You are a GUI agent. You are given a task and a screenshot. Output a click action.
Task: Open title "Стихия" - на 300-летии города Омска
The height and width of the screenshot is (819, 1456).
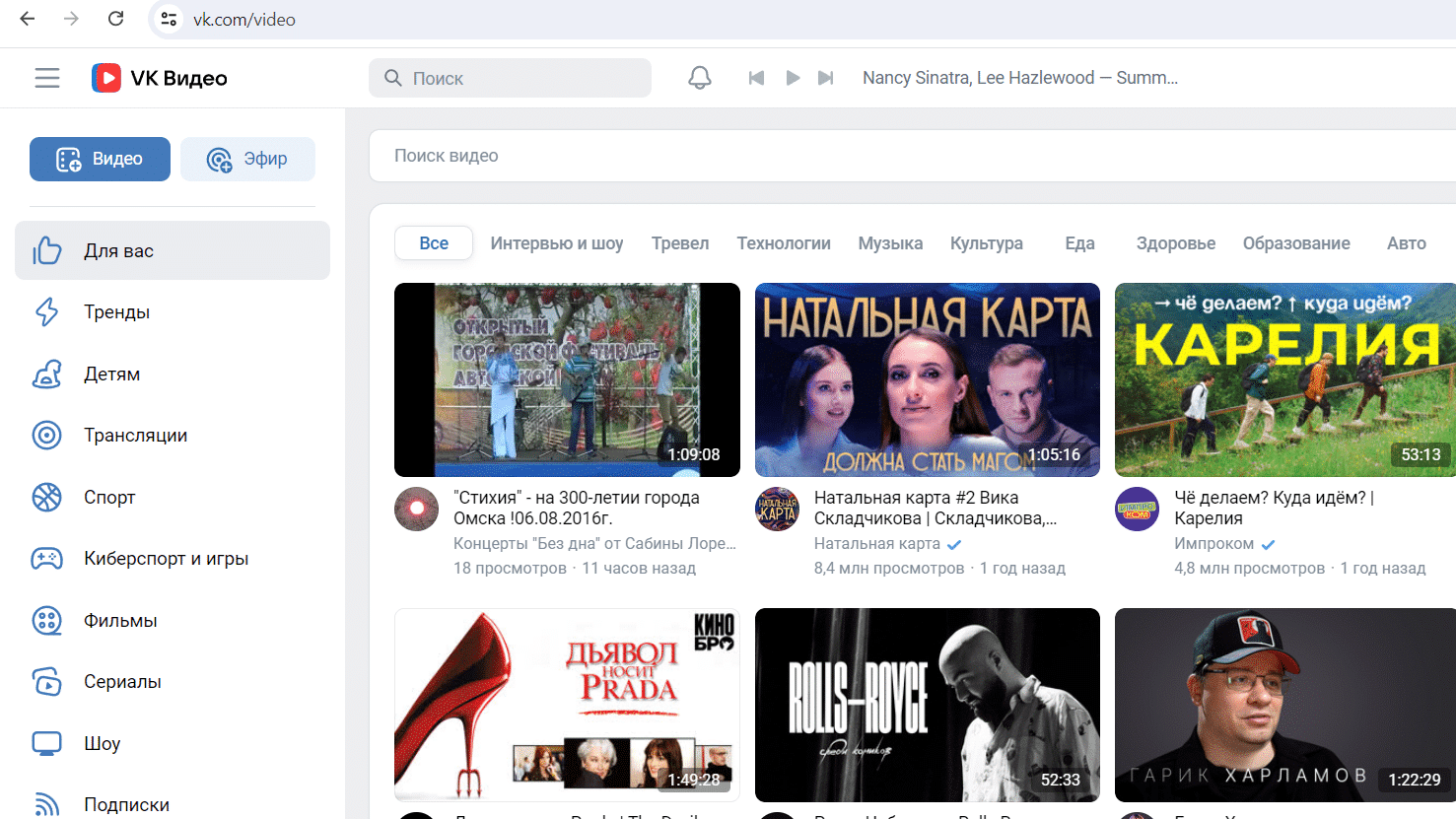[577, 508]
